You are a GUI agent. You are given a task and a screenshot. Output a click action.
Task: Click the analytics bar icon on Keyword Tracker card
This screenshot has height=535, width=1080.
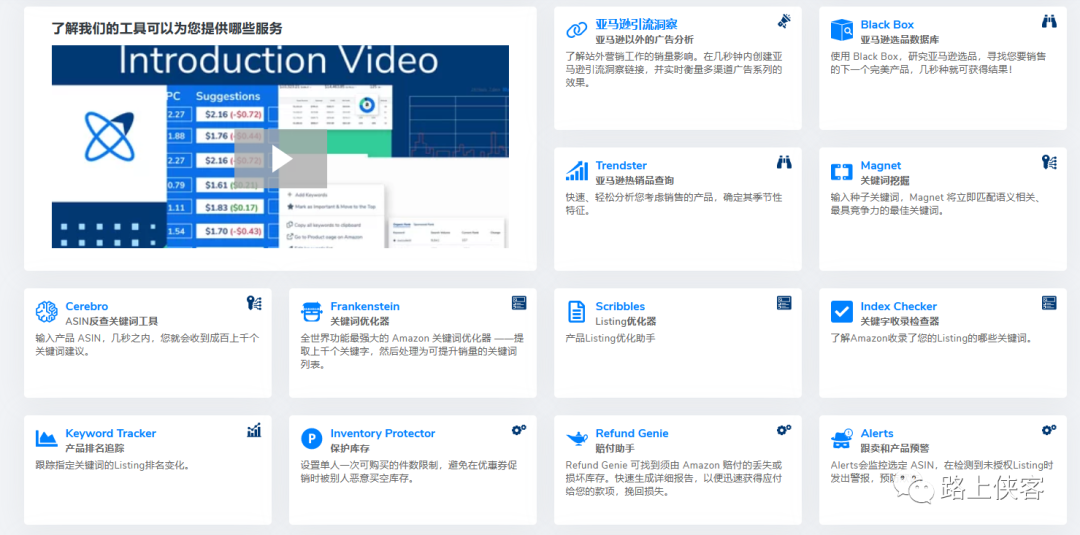(x=253, y=430)
